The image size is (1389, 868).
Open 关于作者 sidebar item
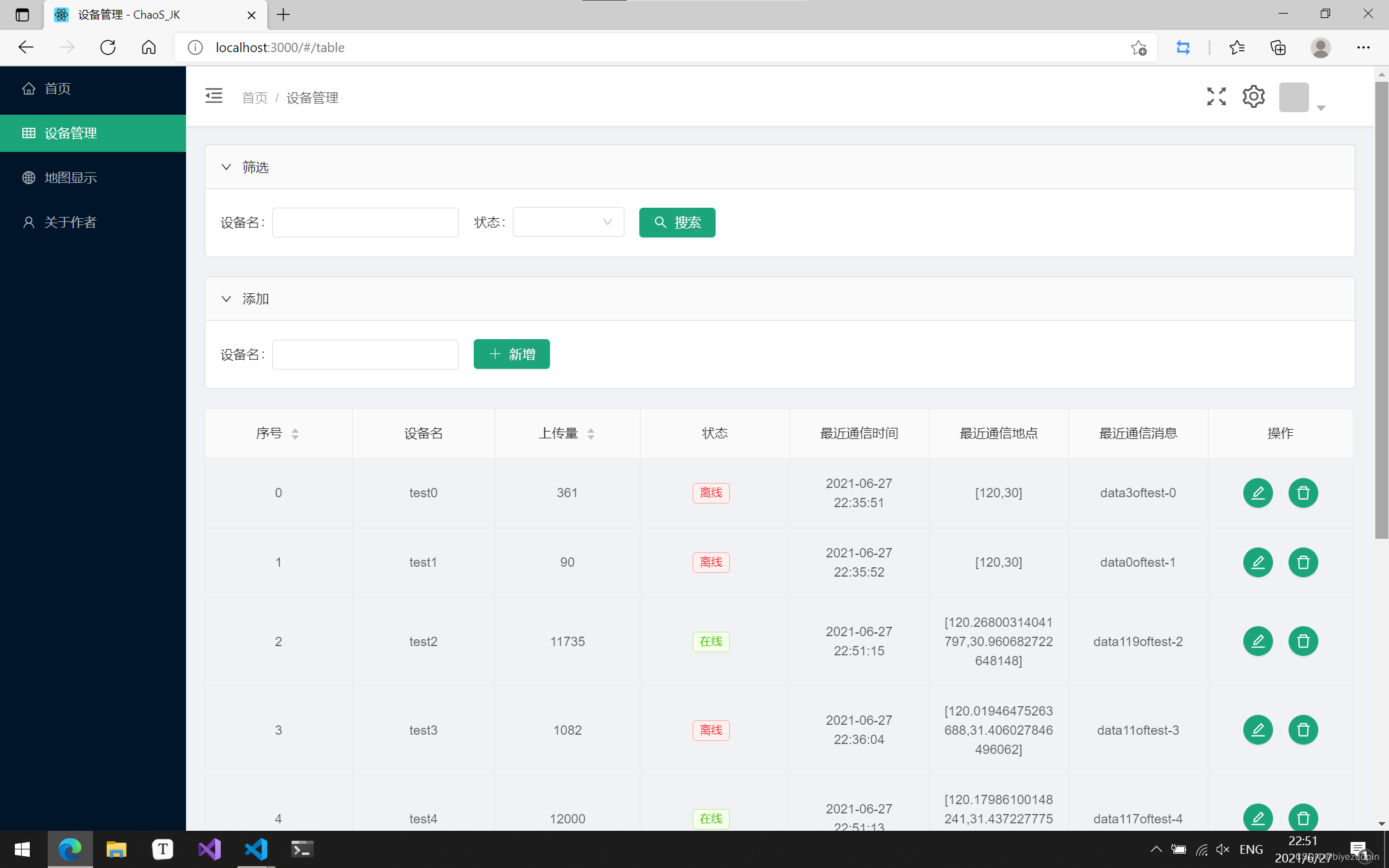71,223
